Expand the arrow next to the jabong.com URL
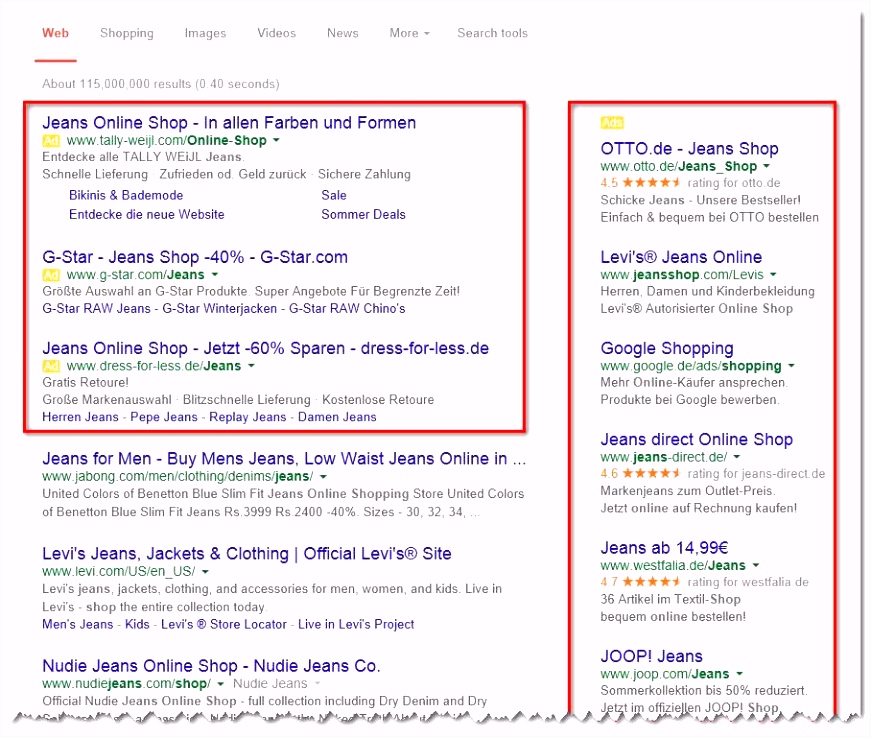Viewport: 871px width, 738px height. click(323, 476)
